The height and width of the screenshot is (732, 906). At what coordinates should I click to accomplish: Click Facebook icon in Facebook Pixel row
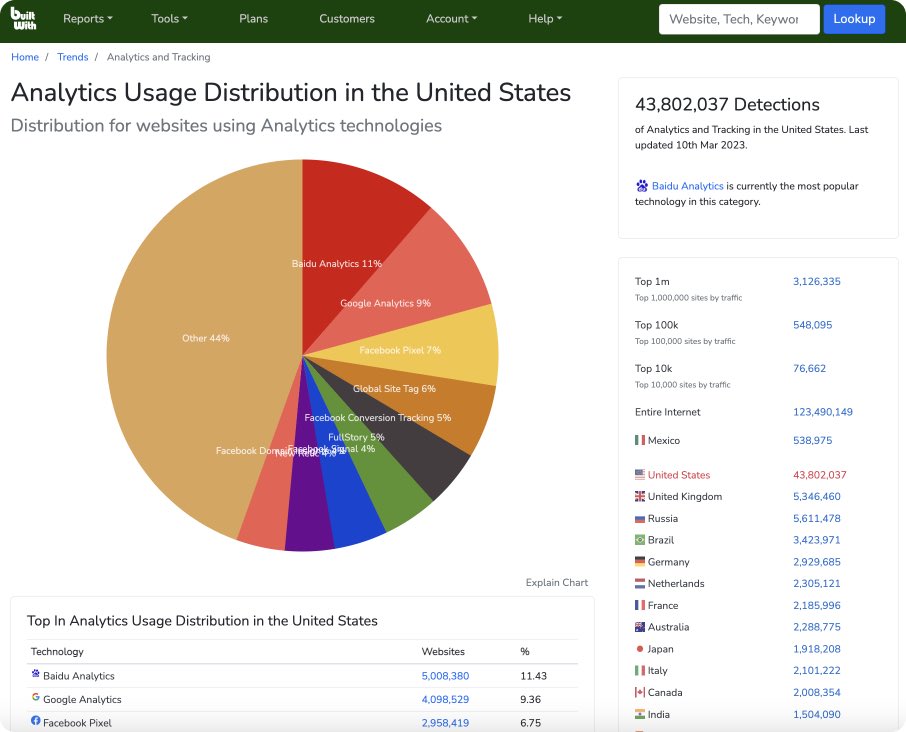36,720
